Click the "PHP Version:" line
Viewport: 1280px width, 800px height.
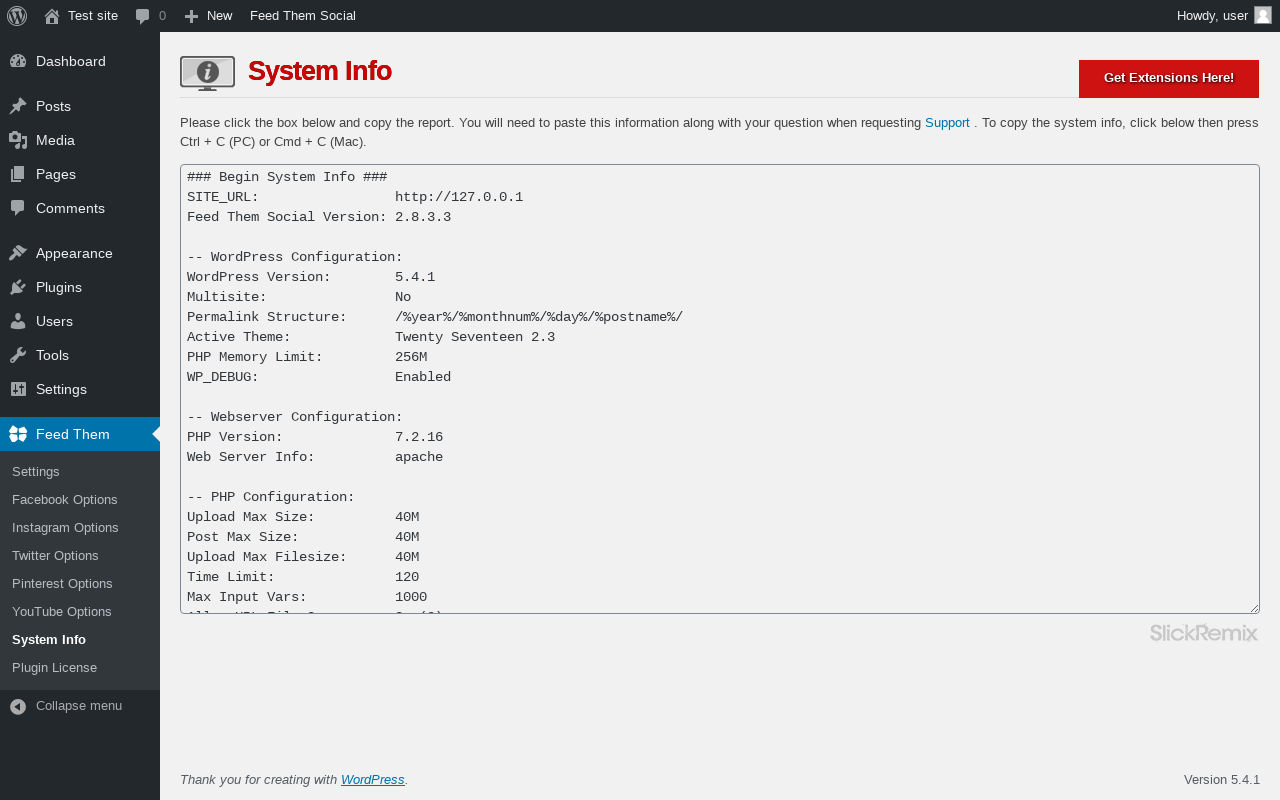coord(315,437)
